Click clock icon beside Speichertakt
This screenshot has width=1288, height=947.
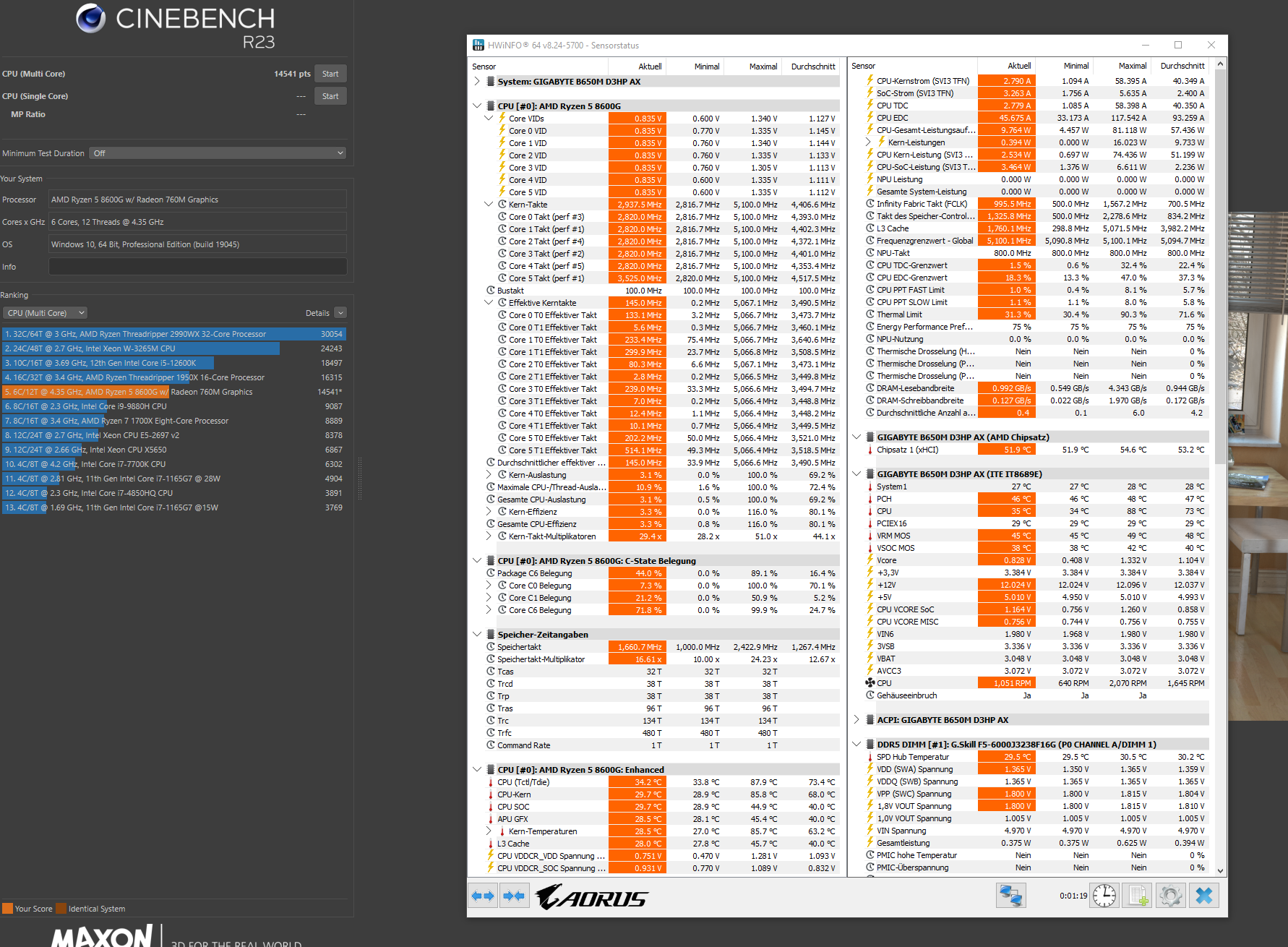click(491, 647)
